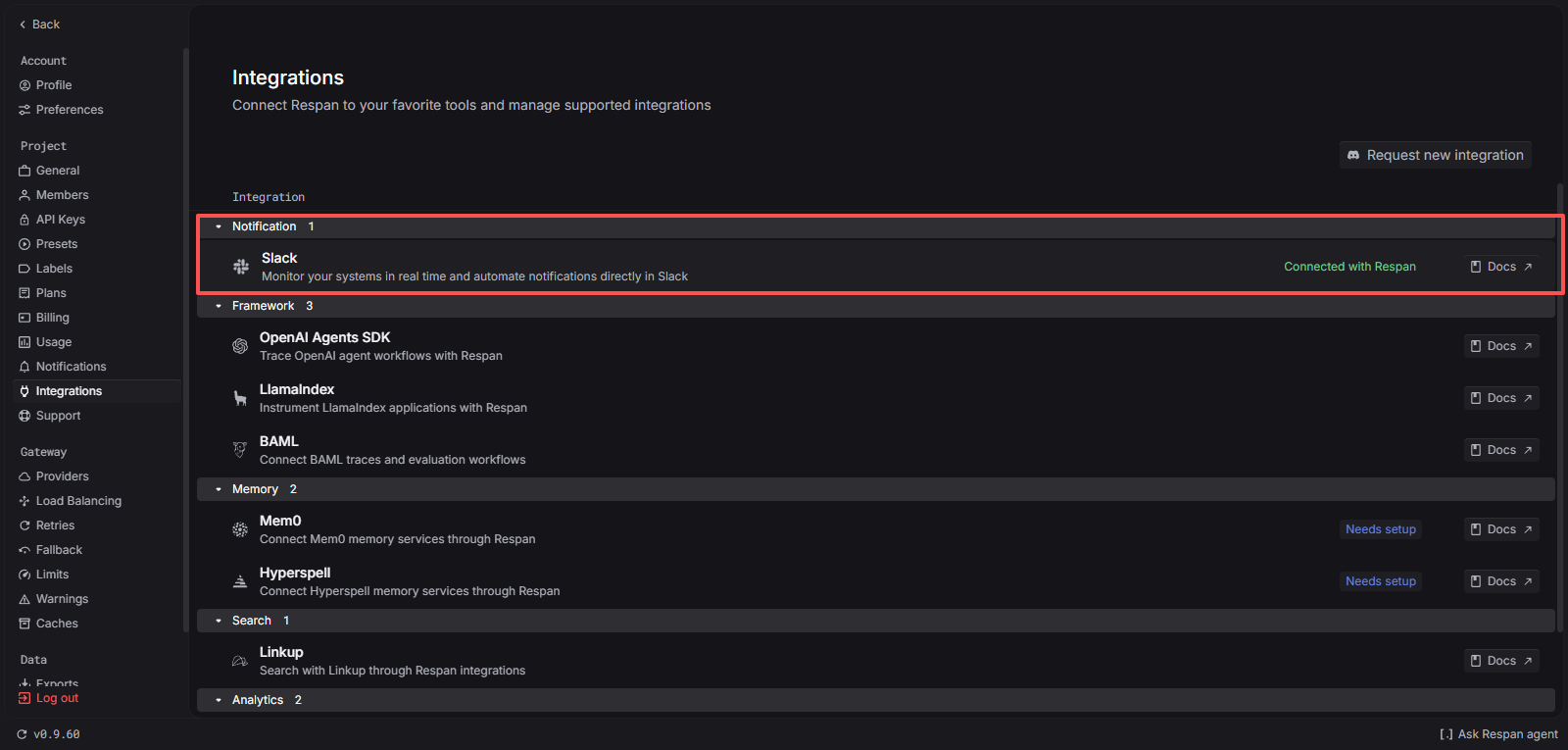Click the Notifications bell icon in sidebar

coord(24,366)
